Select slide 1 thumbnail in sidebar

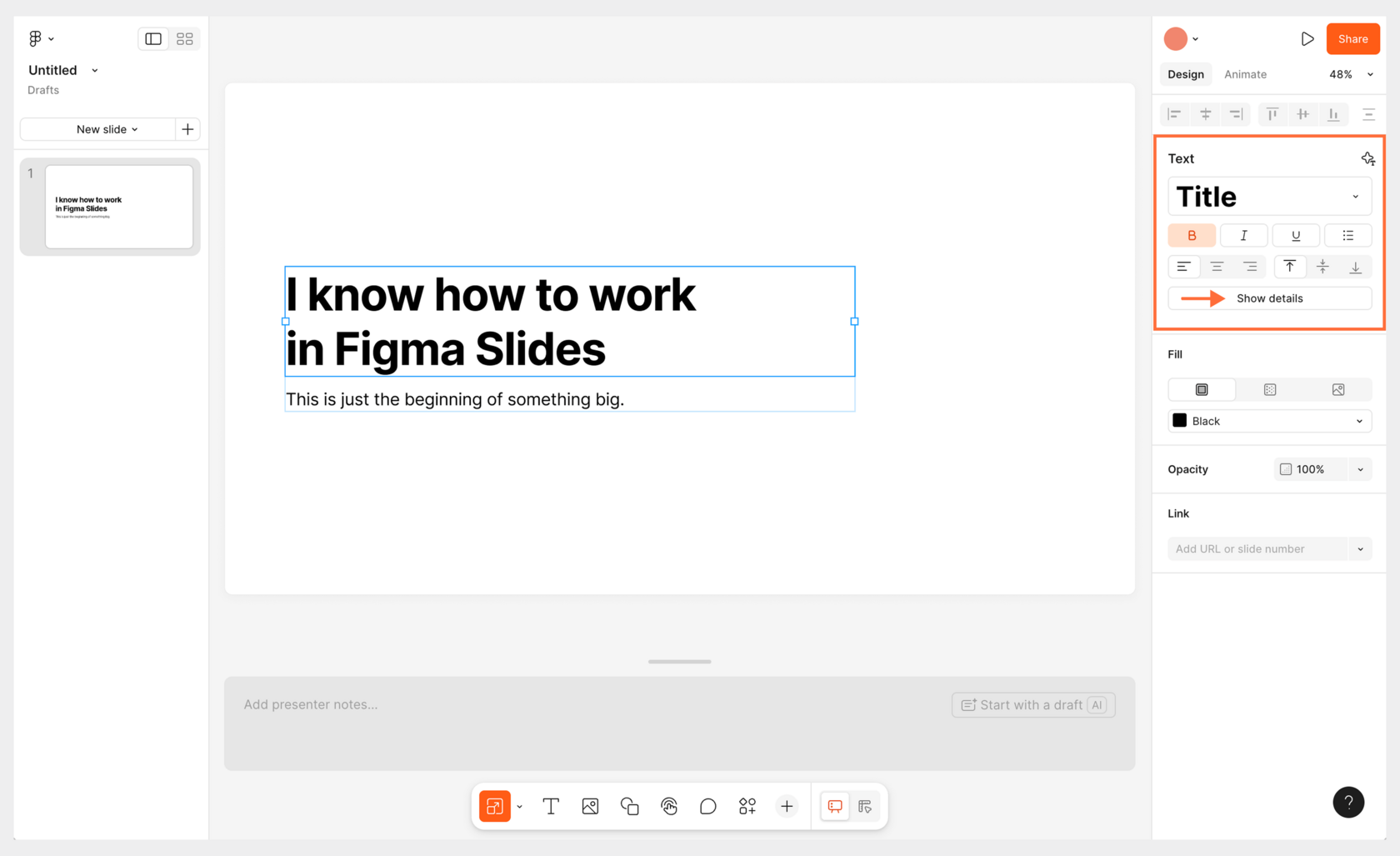tap(117, 206)
